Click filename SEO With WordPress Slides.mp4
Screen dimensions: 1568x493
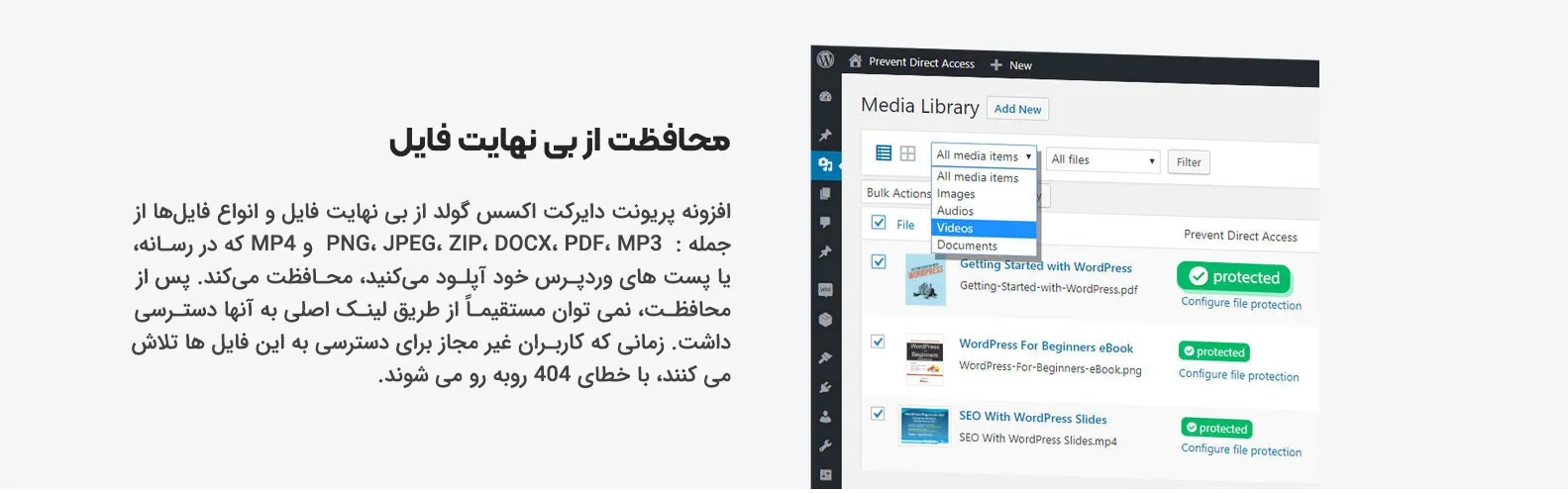pyautogui.click(x=1038, y=440)
